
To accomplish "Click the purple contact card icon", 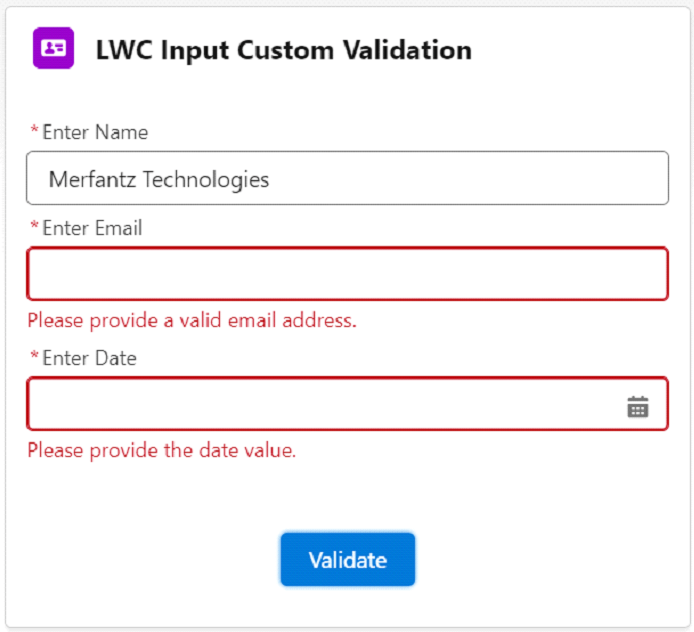I will (54, 48).
